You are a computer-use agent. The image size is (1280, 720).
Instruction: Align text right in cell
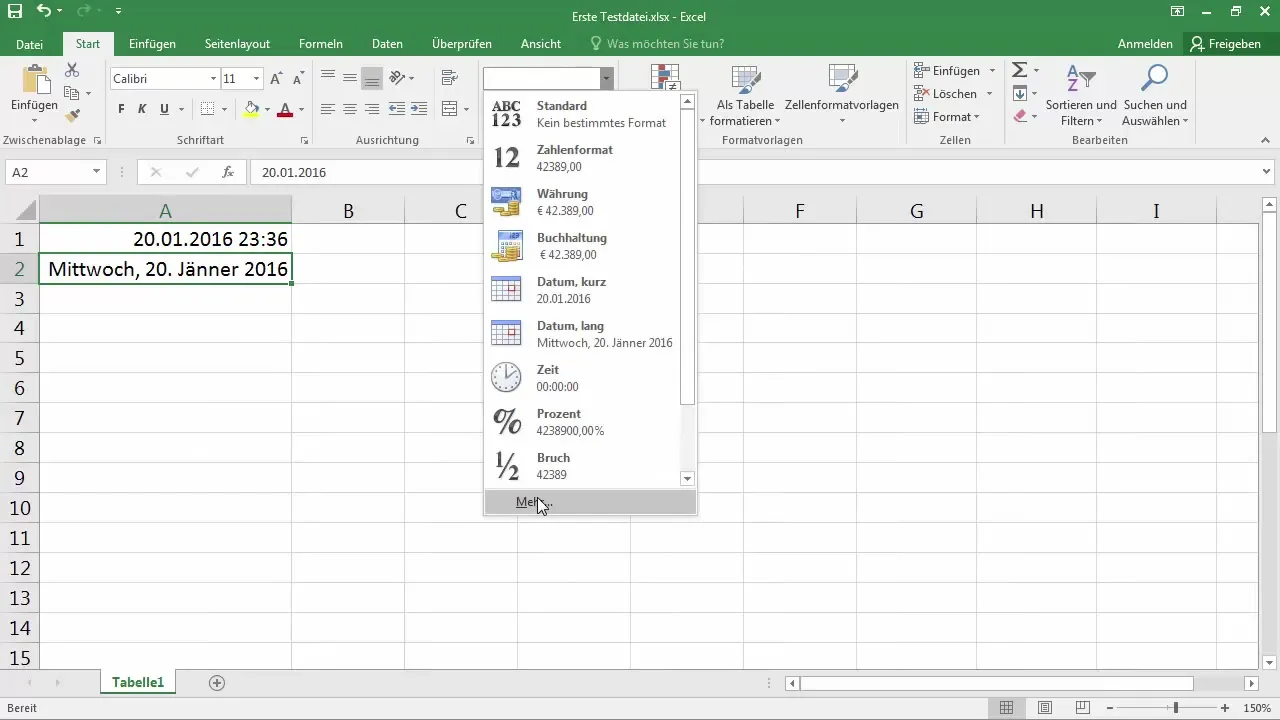coord(371,109)
